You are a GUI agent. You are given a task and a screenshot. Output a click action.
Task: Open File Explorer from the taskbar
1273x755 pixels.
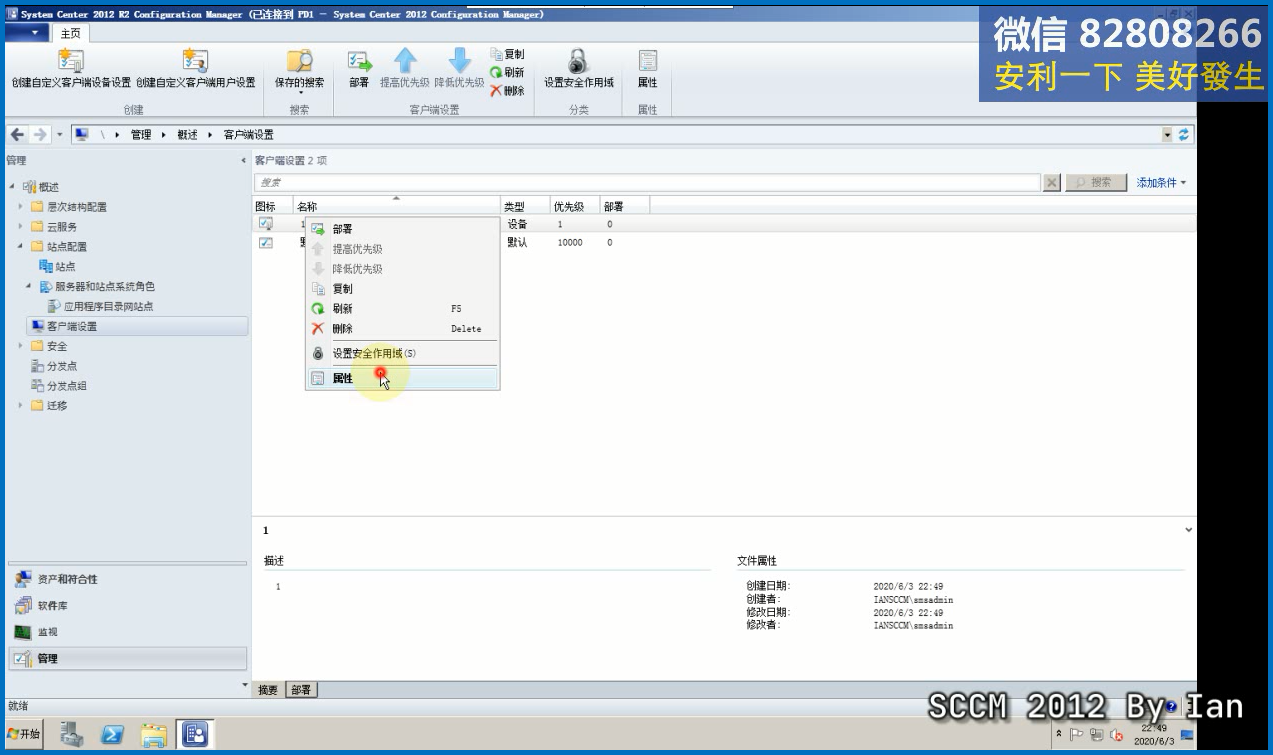pos(153,735)
